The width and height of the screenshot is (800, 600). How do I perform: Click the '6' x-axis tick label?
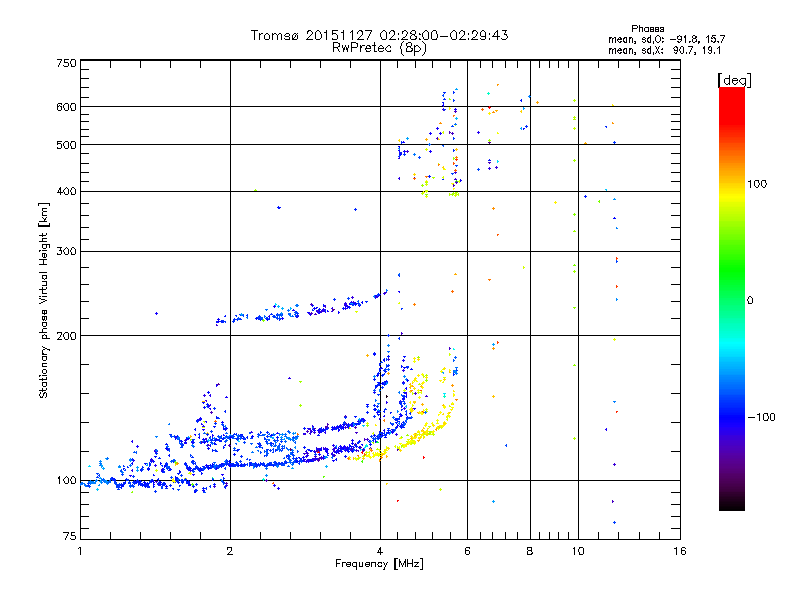click(467, 551)
